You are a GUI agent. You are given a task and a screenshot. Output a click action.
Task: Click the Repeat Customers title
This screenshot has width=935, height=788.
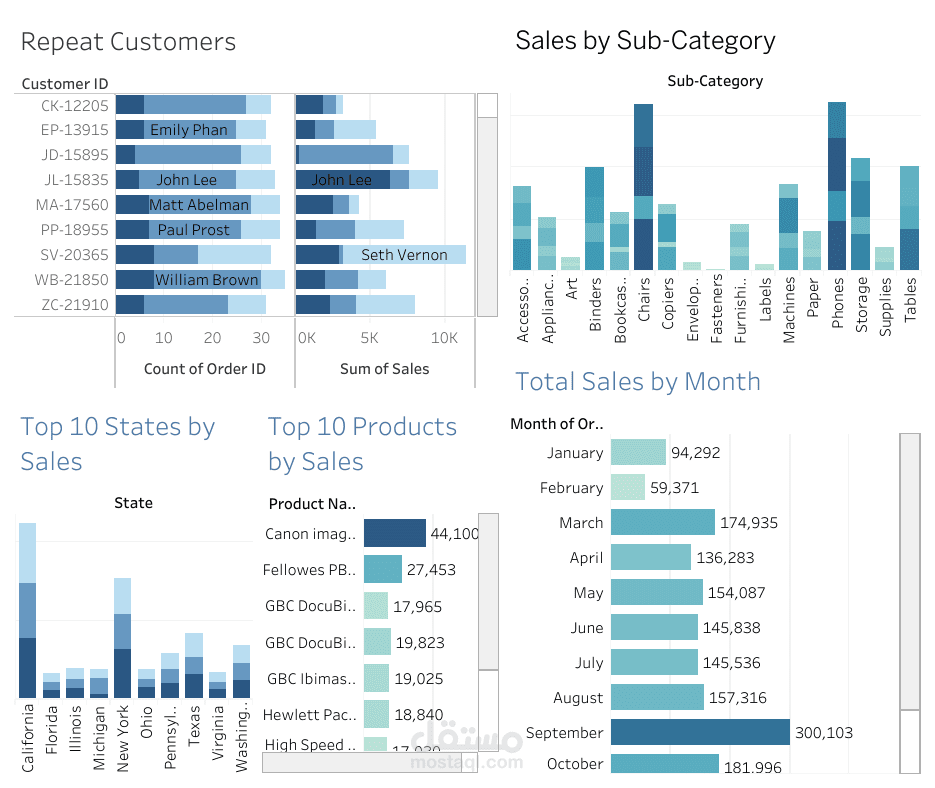127,42
